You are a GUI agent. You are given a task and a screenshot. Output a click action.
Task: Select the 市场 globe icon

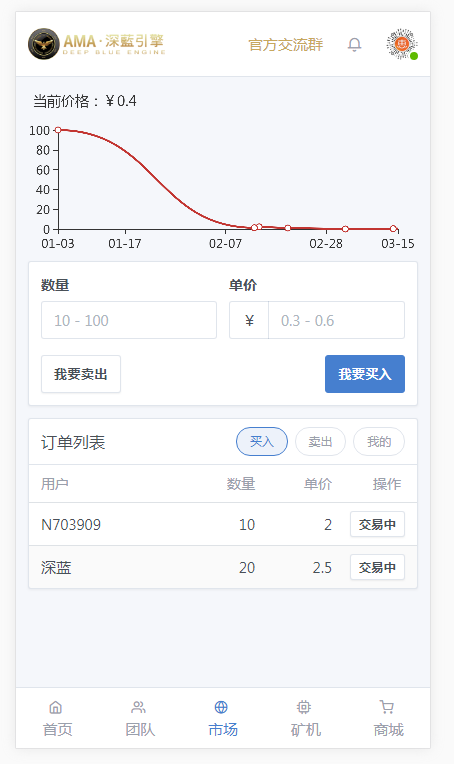coord(221,707)
